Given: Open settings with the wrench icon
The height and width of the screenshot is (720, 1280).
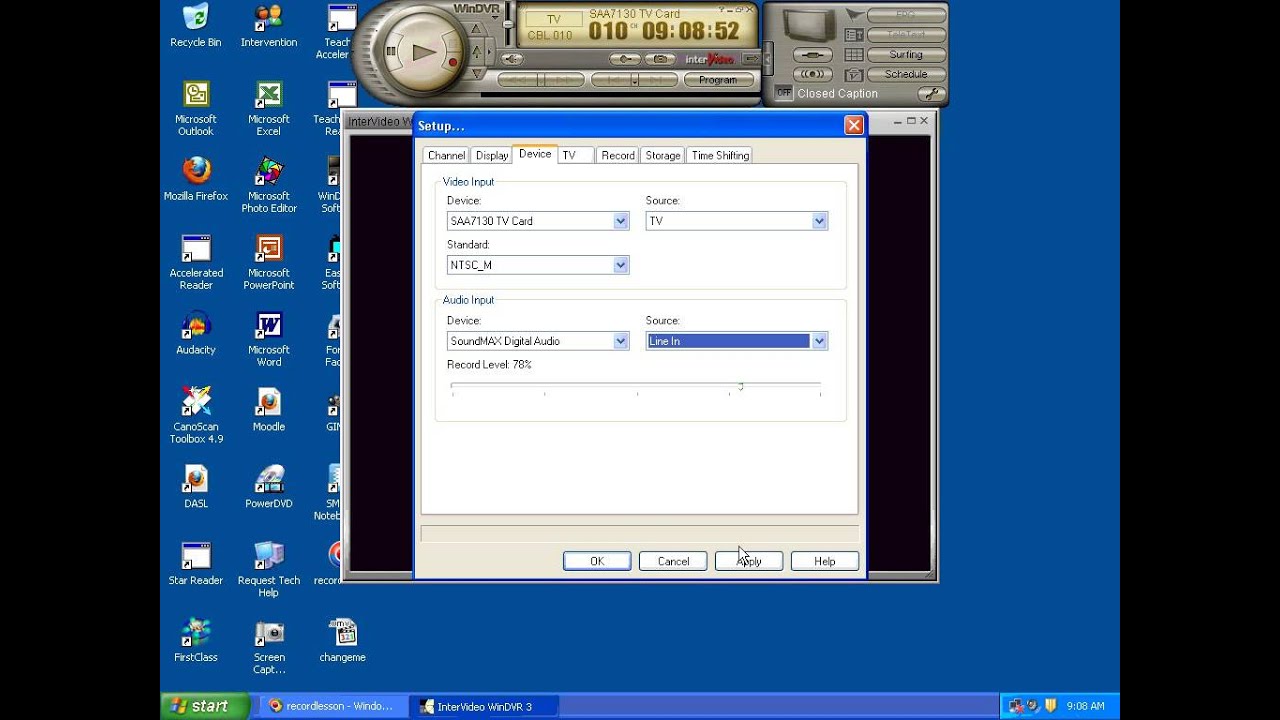Looking at the screenshot, I should (x=931, y=94).
